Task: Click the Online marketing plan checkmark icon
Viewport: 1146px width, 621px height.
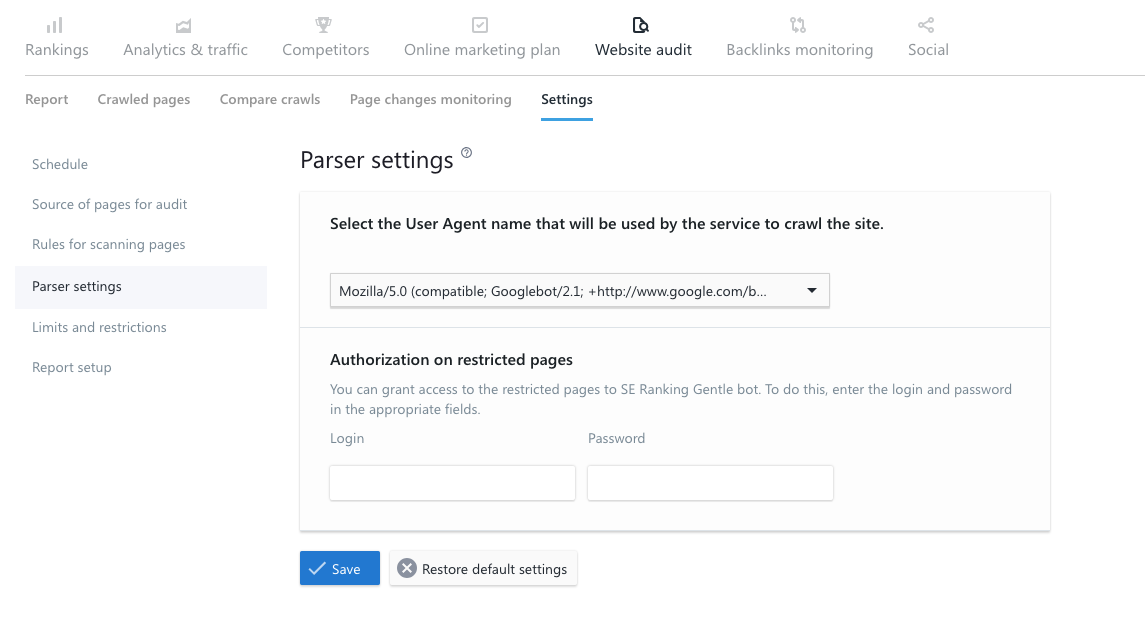Action: [481, 25]
